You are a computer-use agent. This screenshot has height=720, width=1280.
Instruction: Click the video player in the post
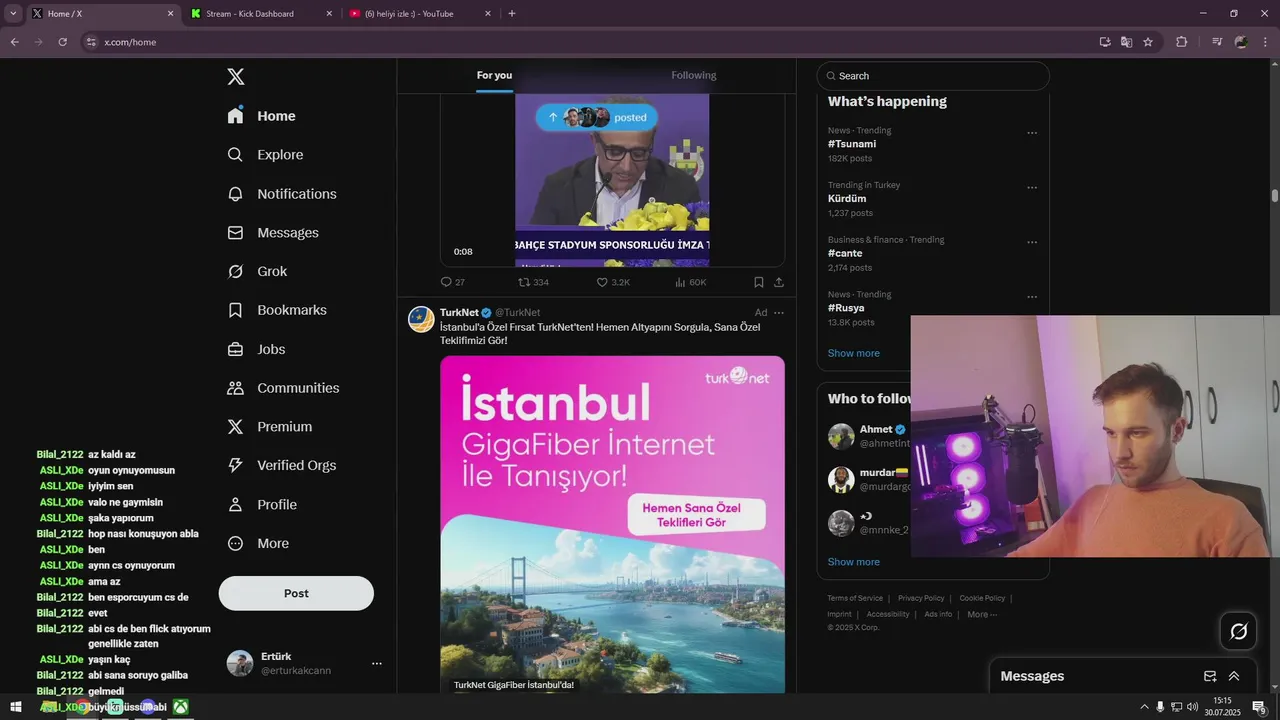[612, 180]
